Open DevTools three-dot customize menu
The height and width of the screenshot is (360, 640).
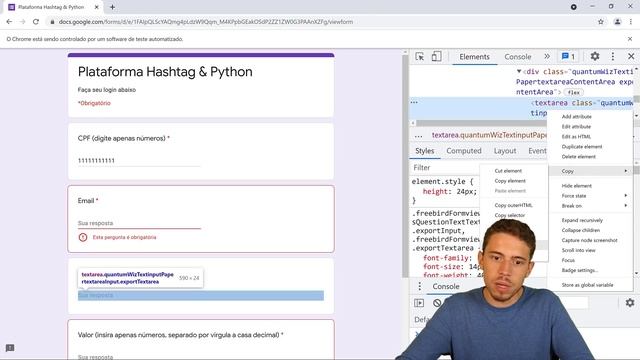[613, 56]
